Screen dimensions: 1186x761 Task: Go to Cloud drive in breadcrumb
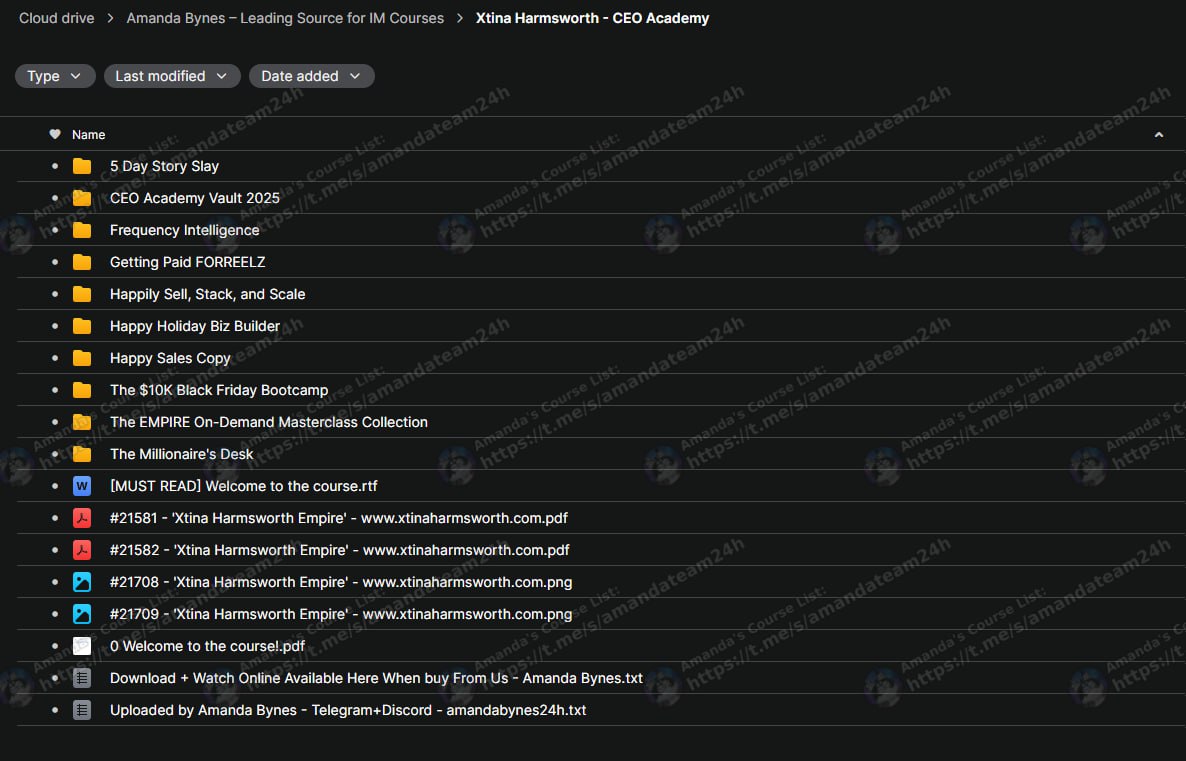56,18
